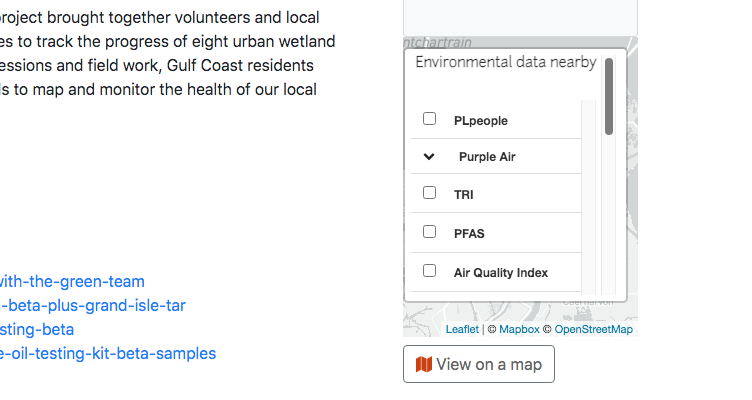Expand the Purple Air layer chevron
Screen dimensions: 752x400
click(429, 157)
